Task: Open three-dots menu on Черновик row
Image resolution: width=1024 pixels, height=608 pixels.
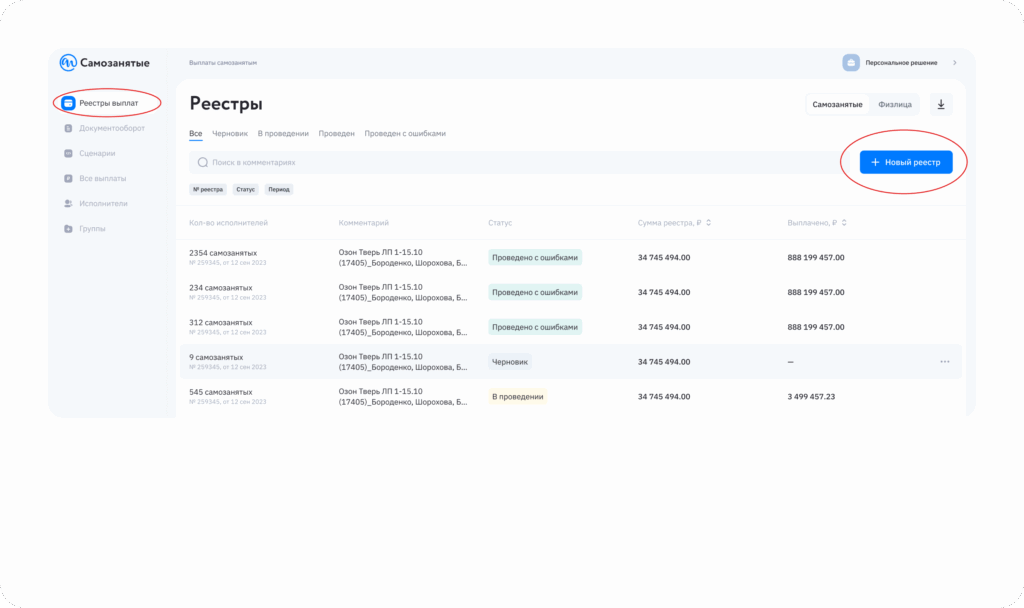Action: click(x=944, y=362)
